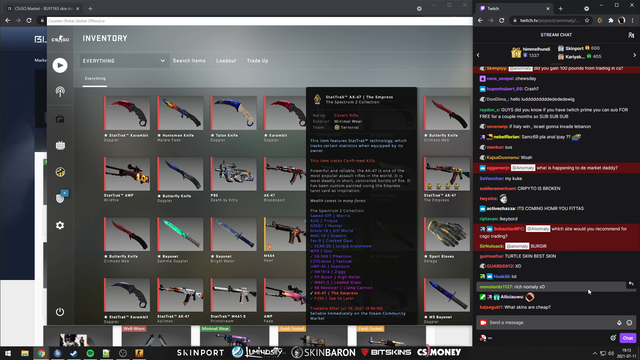Switch to Loadout tab

(x=226, y=61)
